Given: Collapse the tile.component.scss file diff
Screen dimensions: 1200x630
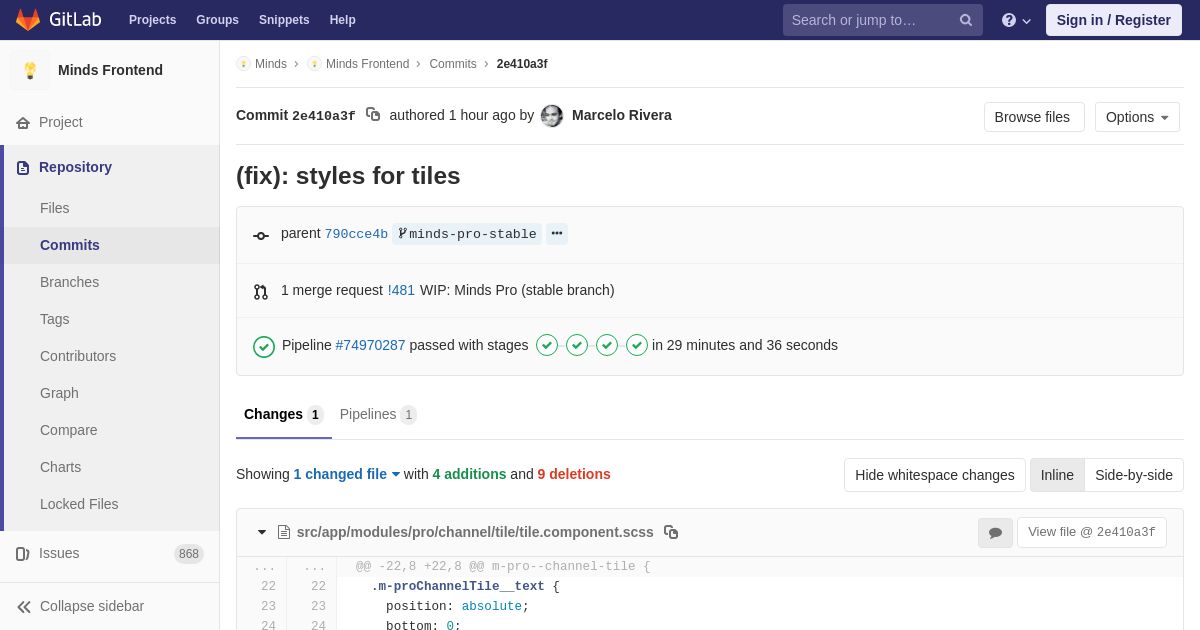Looking at the screenshot, I should click(x=262, y=532).
